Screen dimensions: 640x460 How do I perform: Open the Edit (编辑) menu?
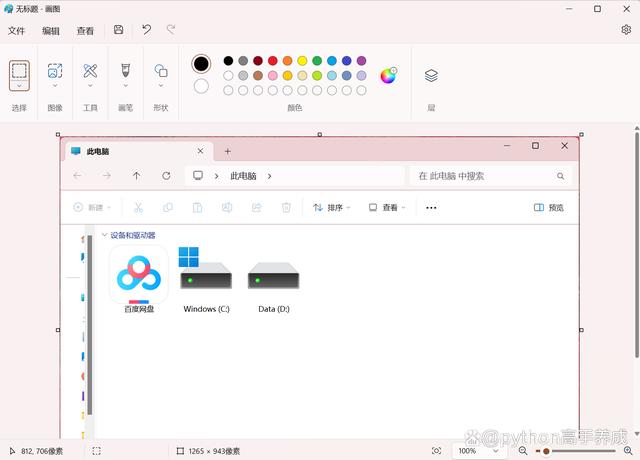51,31
